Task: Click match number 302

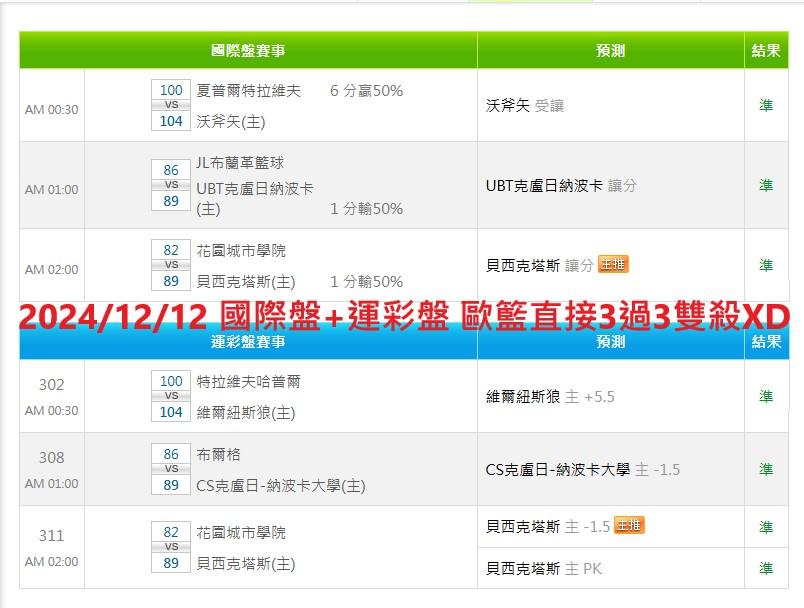Action: pyautogui.click(x=52, y=384)
